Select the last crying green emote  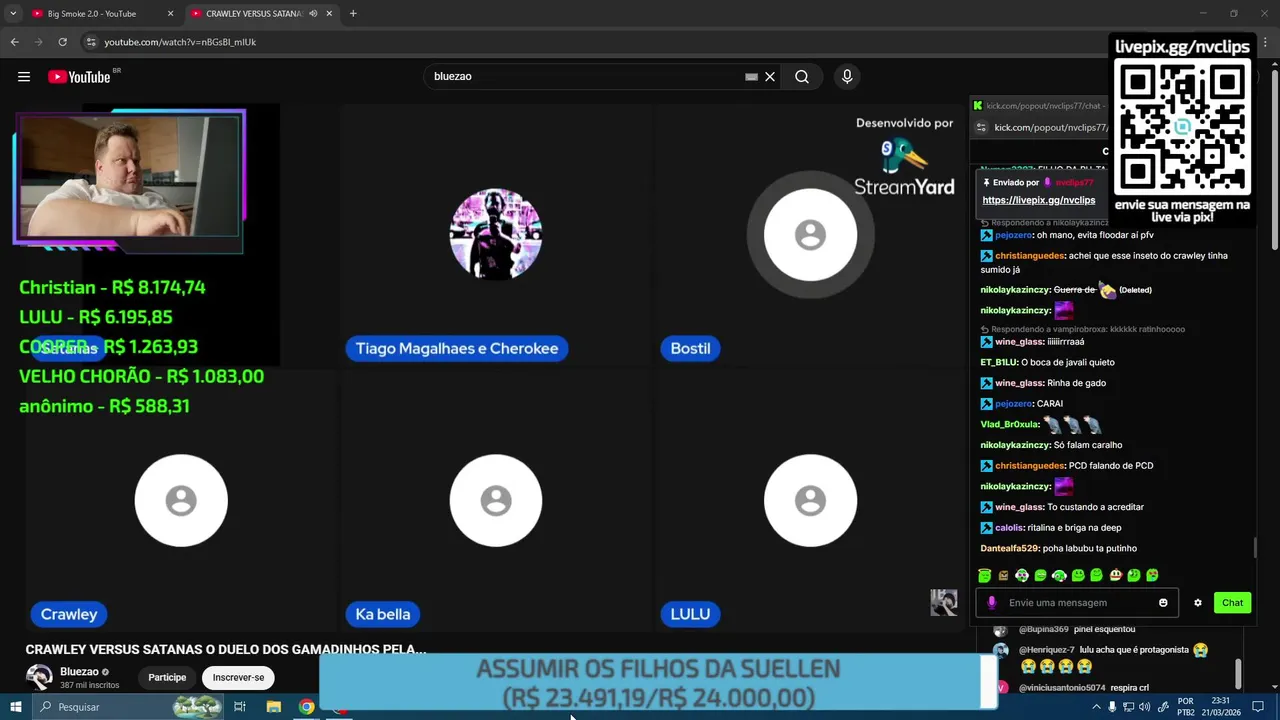pos(1152,575)
